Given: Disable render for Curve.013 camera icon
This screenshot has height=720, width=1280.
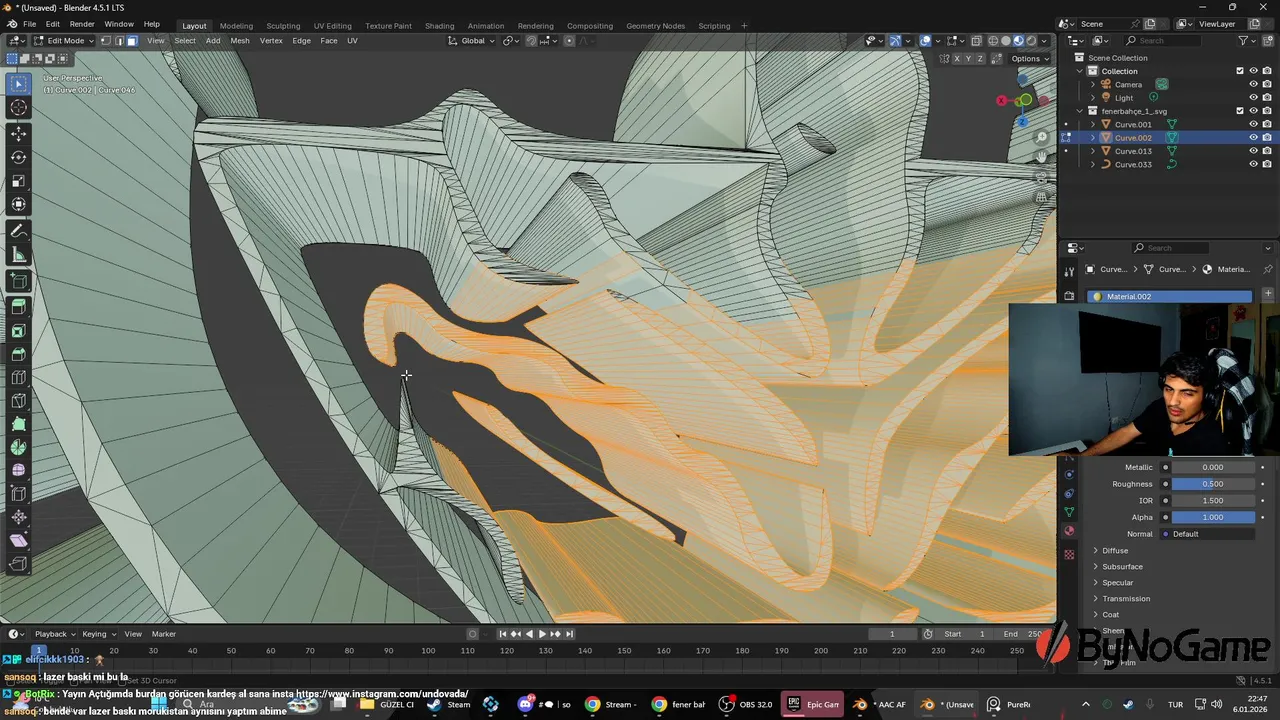Looking at the screenshot, I should (1267, 151).
